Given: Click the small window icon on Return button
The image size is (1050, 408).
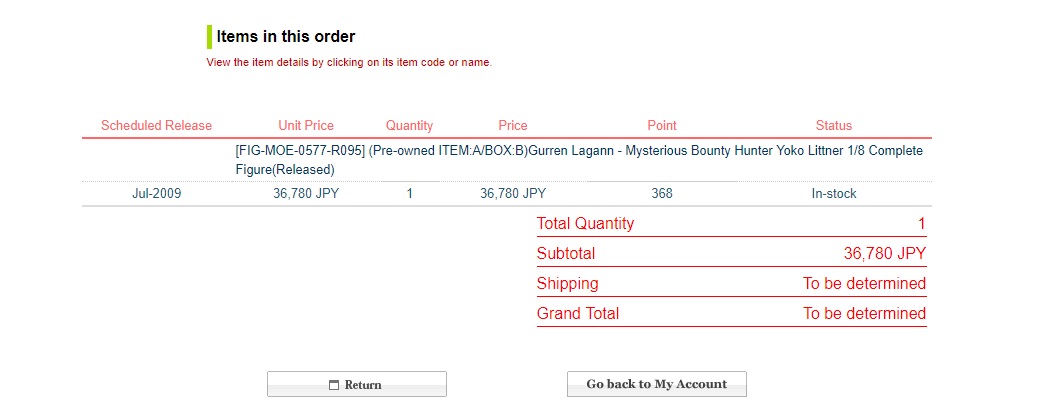Looking at the screenshot, I should (x=335, y=385).
